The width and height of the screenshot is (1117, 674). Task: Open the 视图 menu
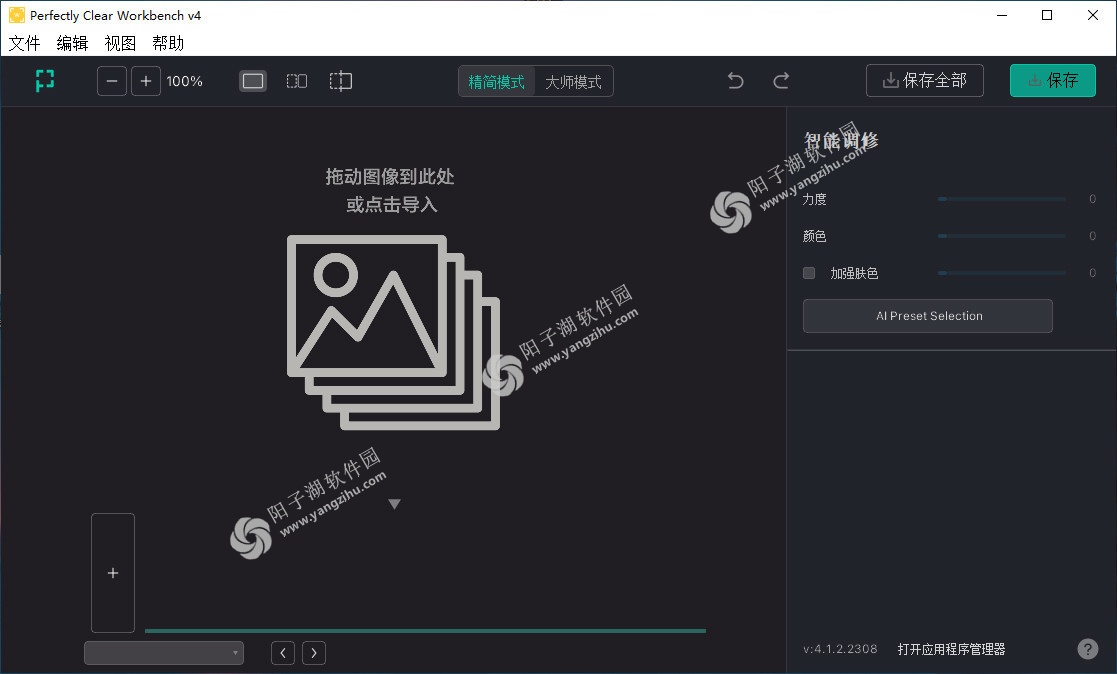pyautogui.click(x=120, y=43)
